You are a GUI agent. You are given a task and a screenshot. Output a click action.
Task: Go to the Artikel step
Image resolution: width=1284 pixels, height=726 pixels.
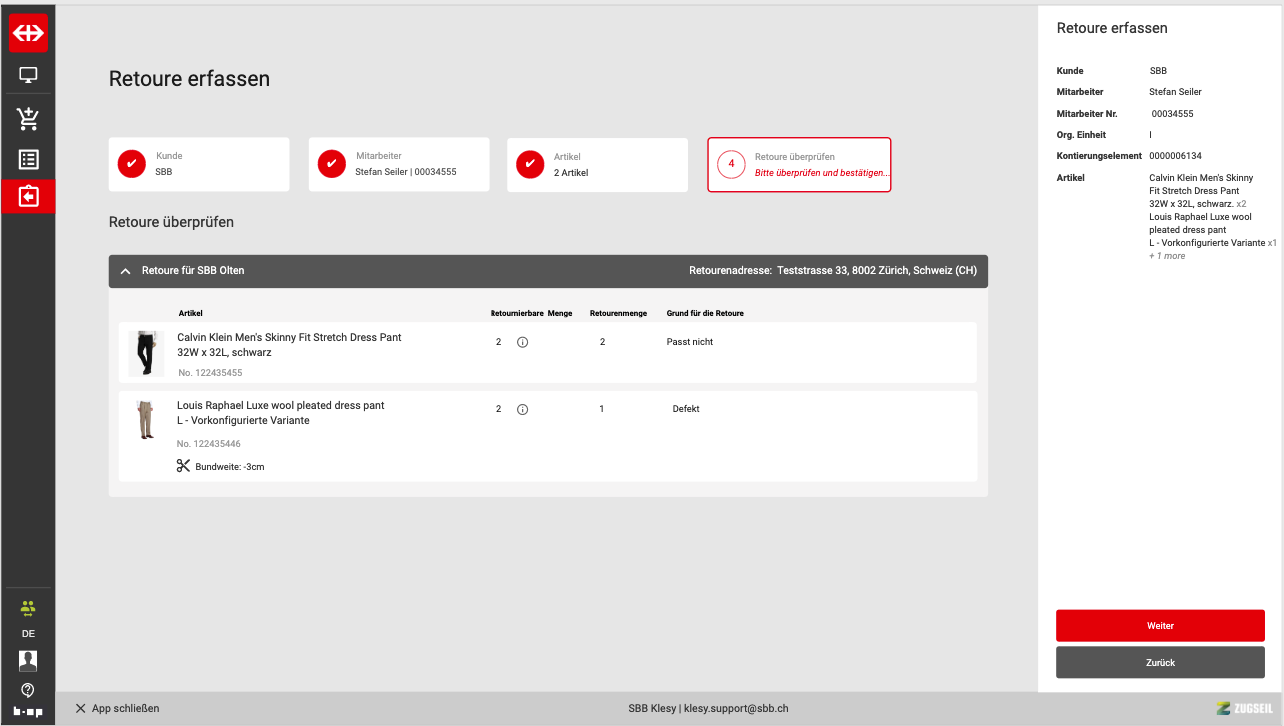coord(597,164)
